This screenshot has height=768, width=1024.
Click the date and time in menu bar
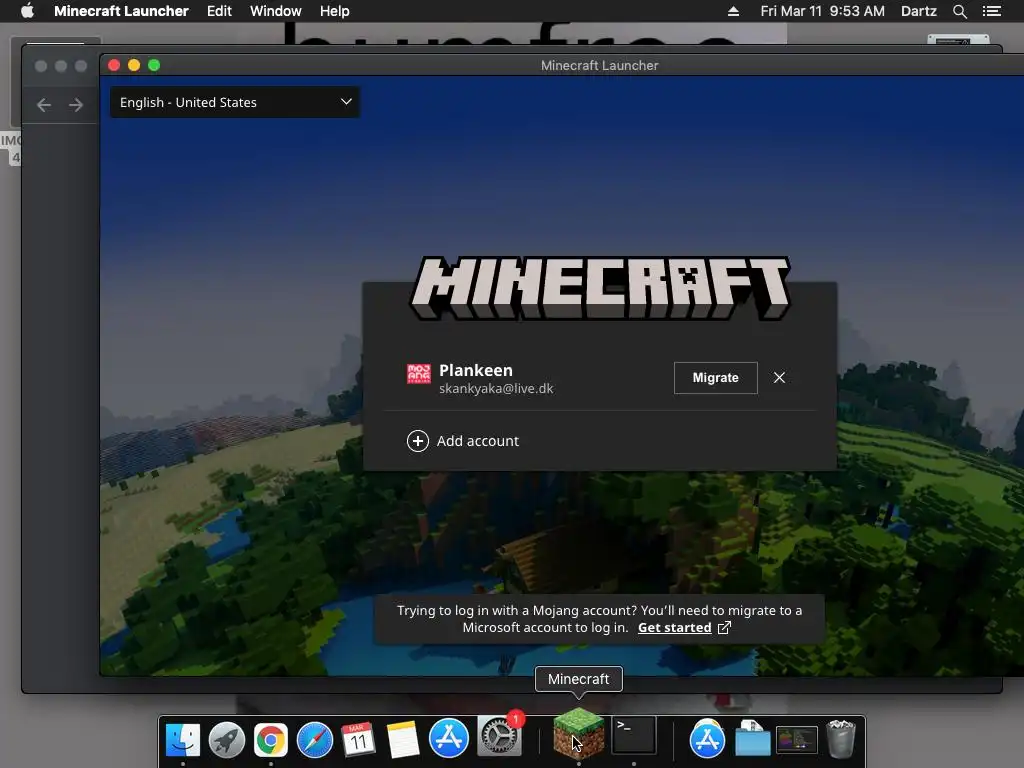[x=822, y=11]
